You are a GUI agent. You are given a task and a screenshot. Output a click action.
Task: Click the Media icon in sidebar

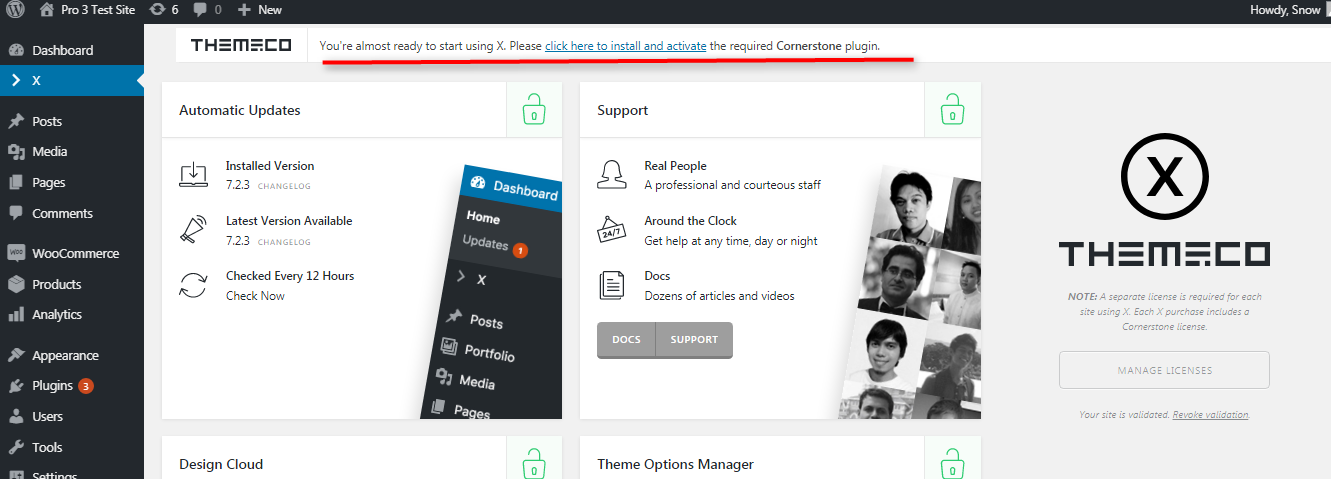tap(16, 152)
